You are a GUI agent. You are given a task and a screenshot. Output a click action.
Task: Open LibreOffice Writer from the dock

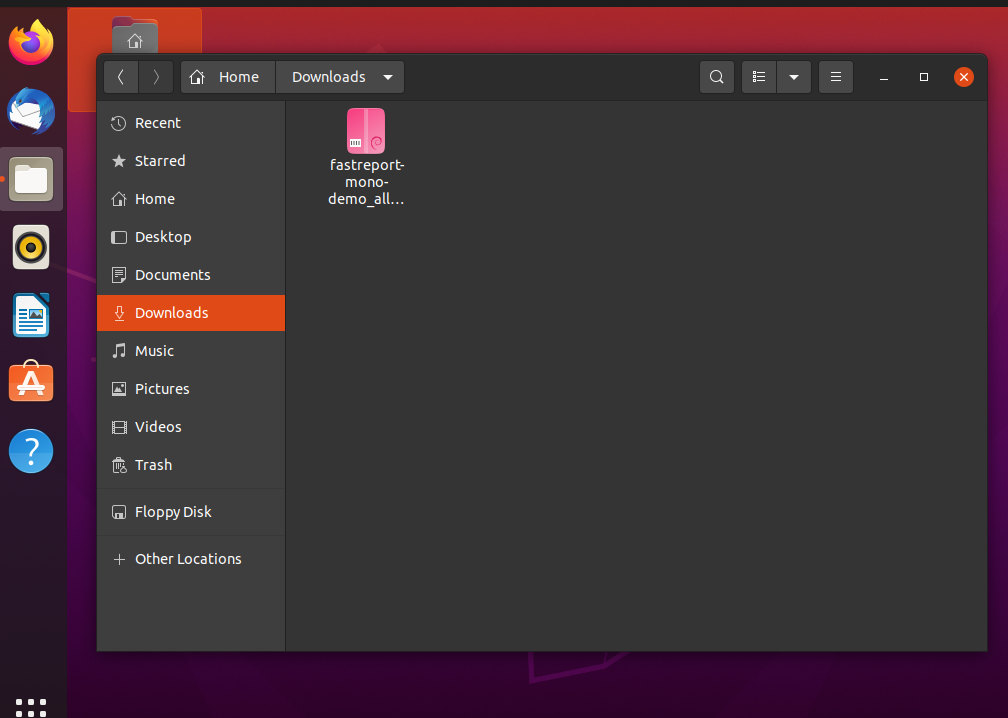point(31,315)
